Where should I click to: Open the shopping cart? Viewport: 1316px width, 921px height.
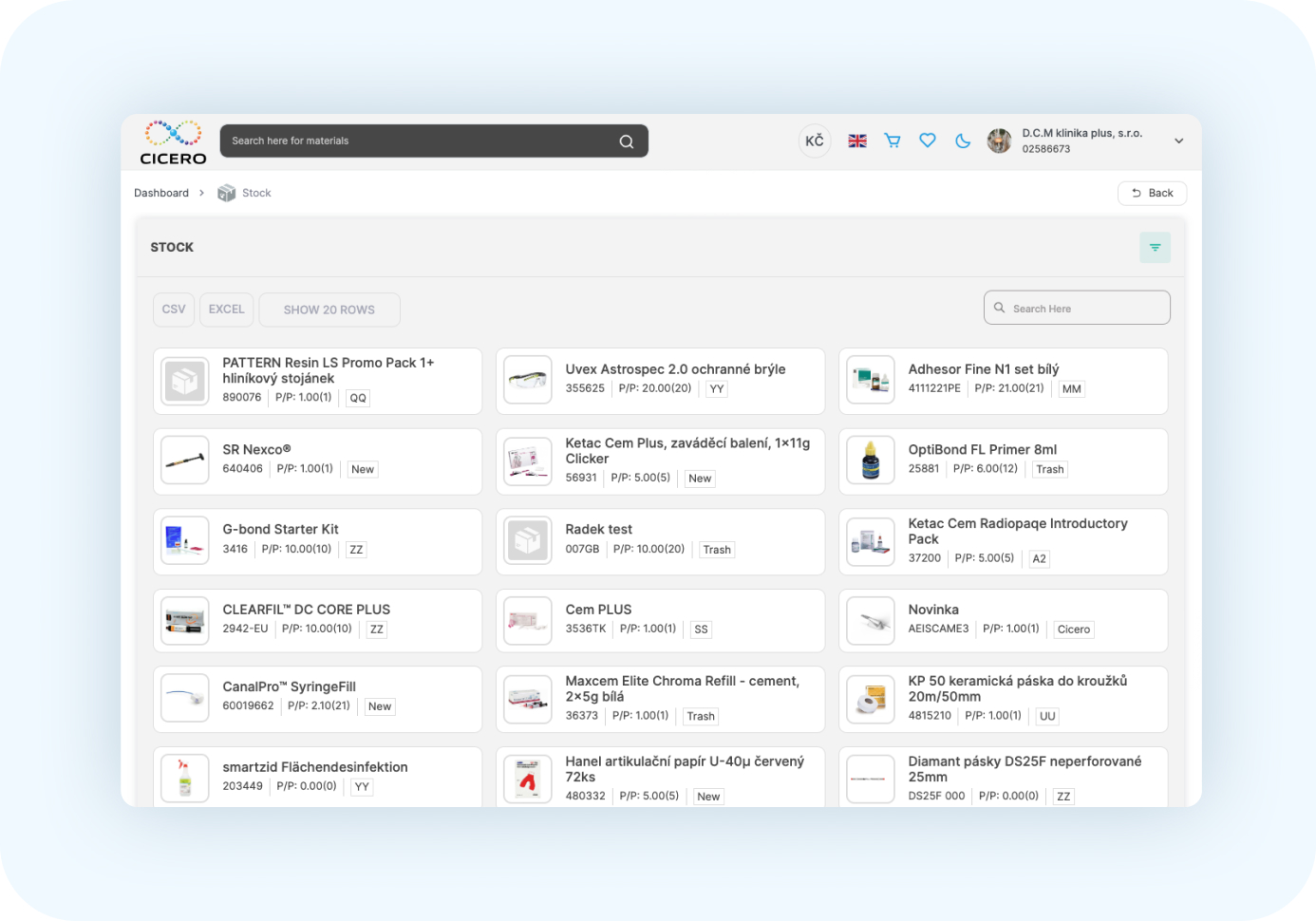tap(893, 141)
